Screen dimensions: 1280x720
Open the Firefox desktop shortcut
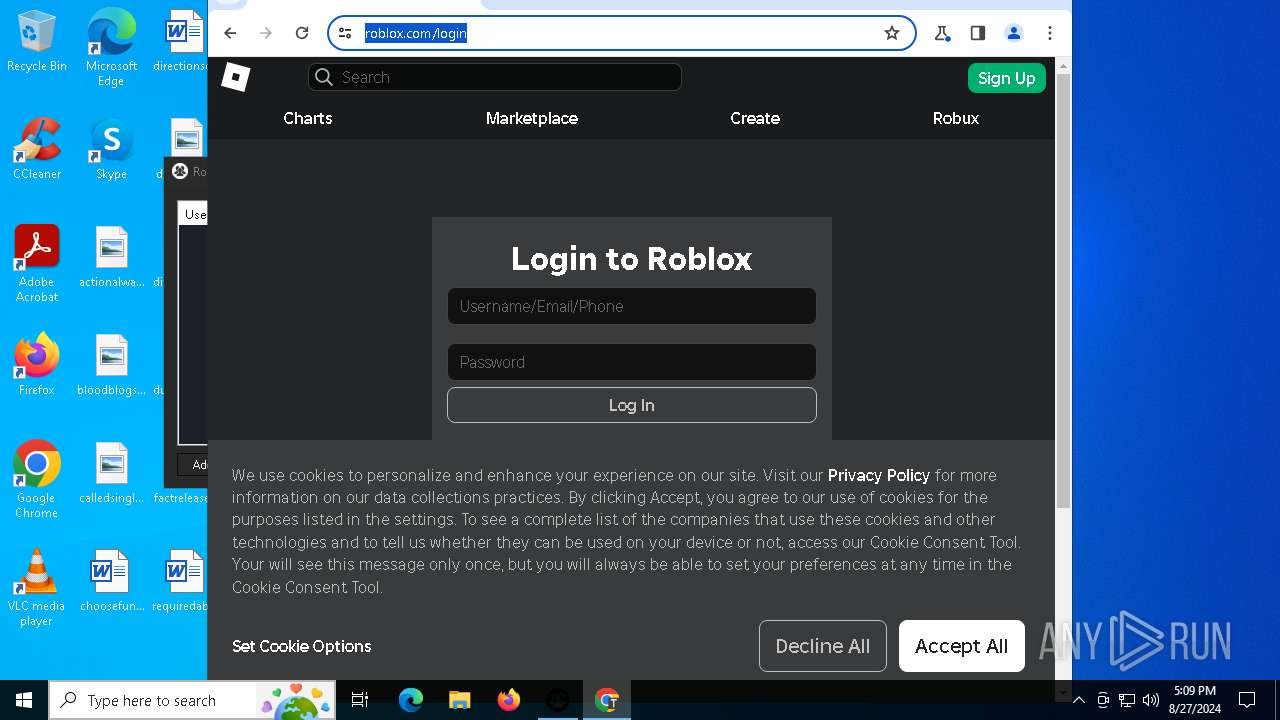pyautogui.click(x=37, y=365)
